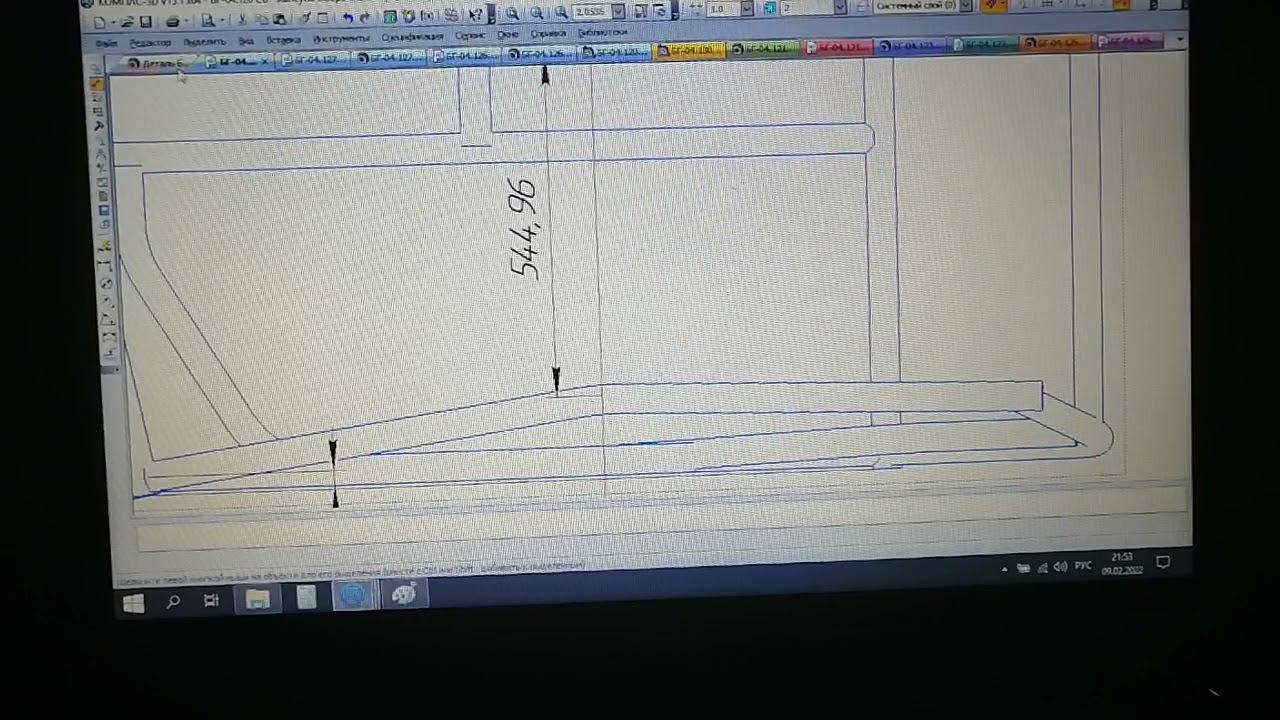Expand the cursor step 1.0 dropdown

click(x=747, y=8)
